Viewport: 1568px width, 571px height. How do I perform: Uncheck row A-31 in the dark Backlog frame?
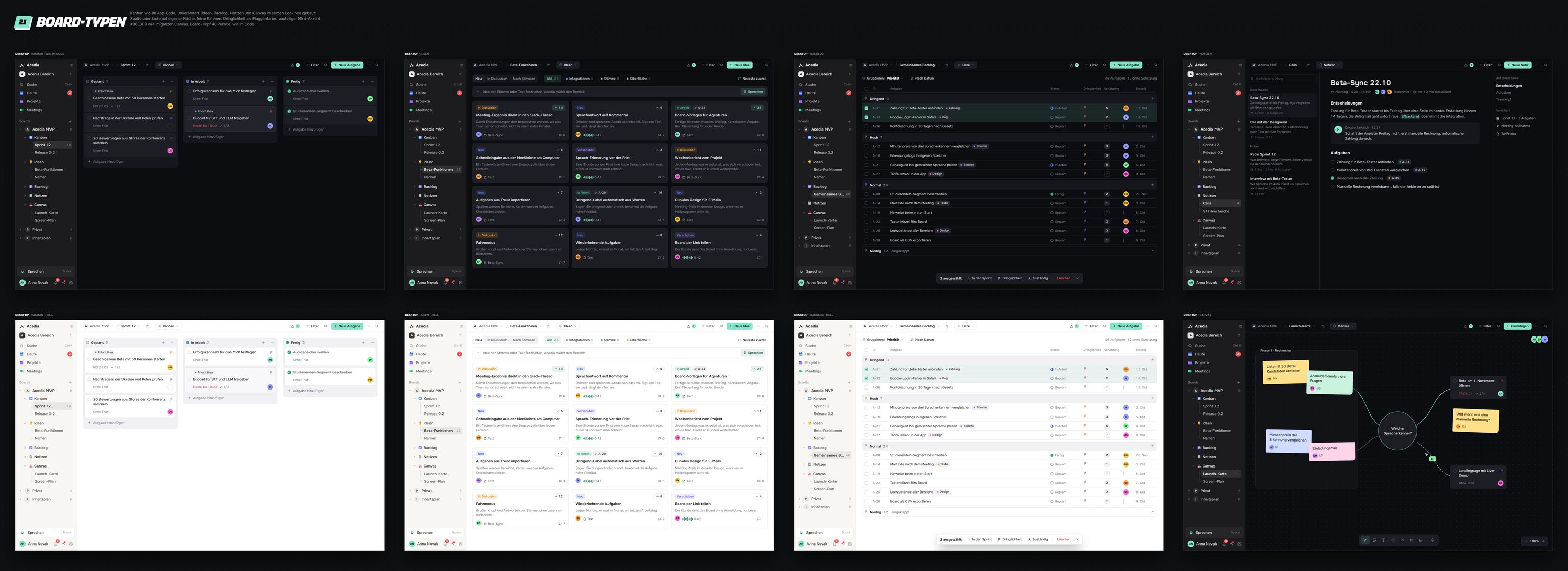coord(866,108)
